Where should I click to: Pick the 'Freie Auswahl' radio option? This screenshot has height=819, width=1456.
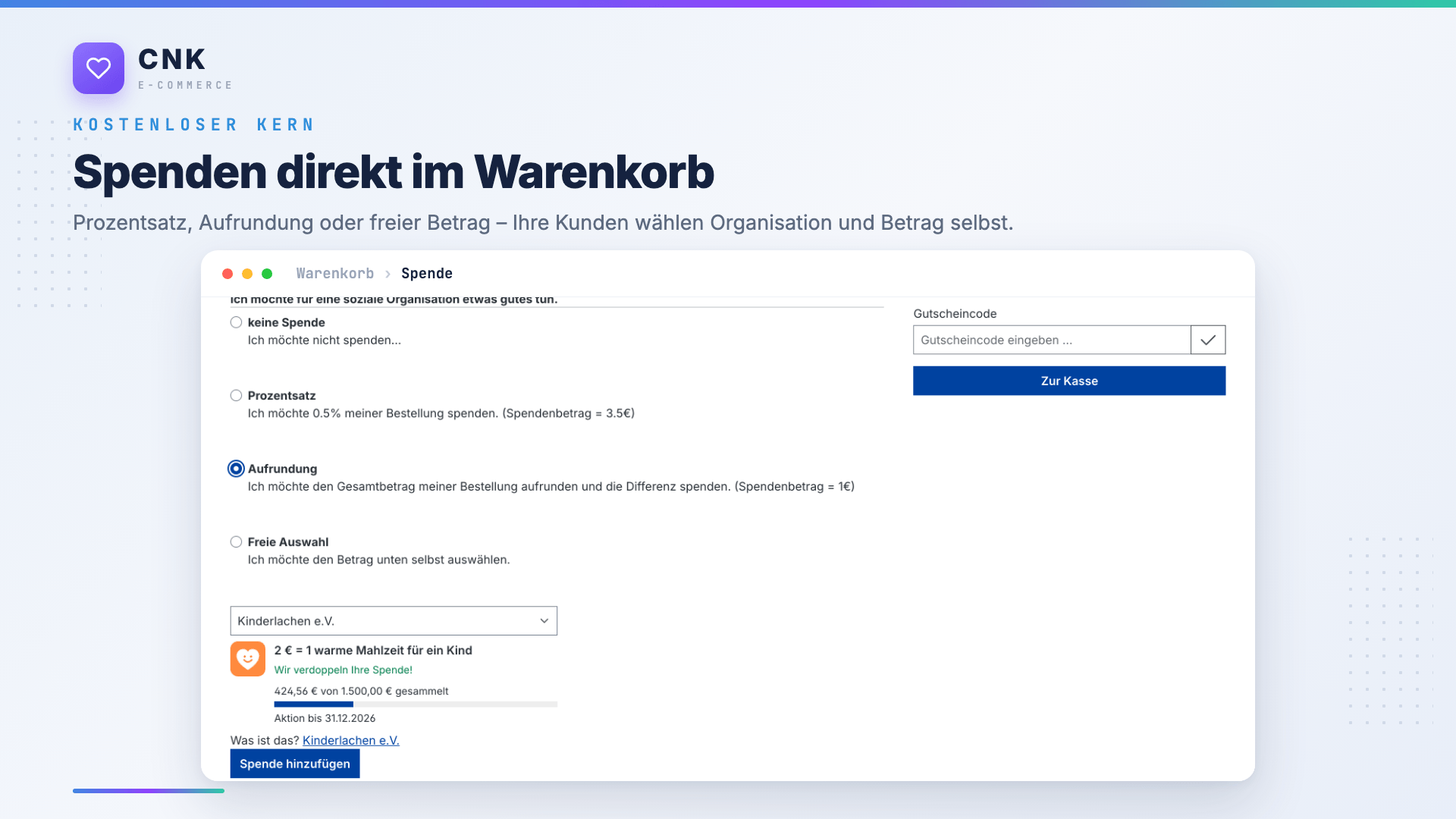click(237, 542)
